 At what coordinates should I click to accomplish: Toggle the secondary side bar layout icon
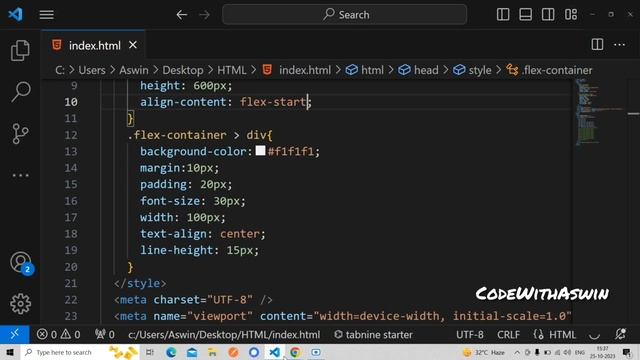(x=548, y=15)
